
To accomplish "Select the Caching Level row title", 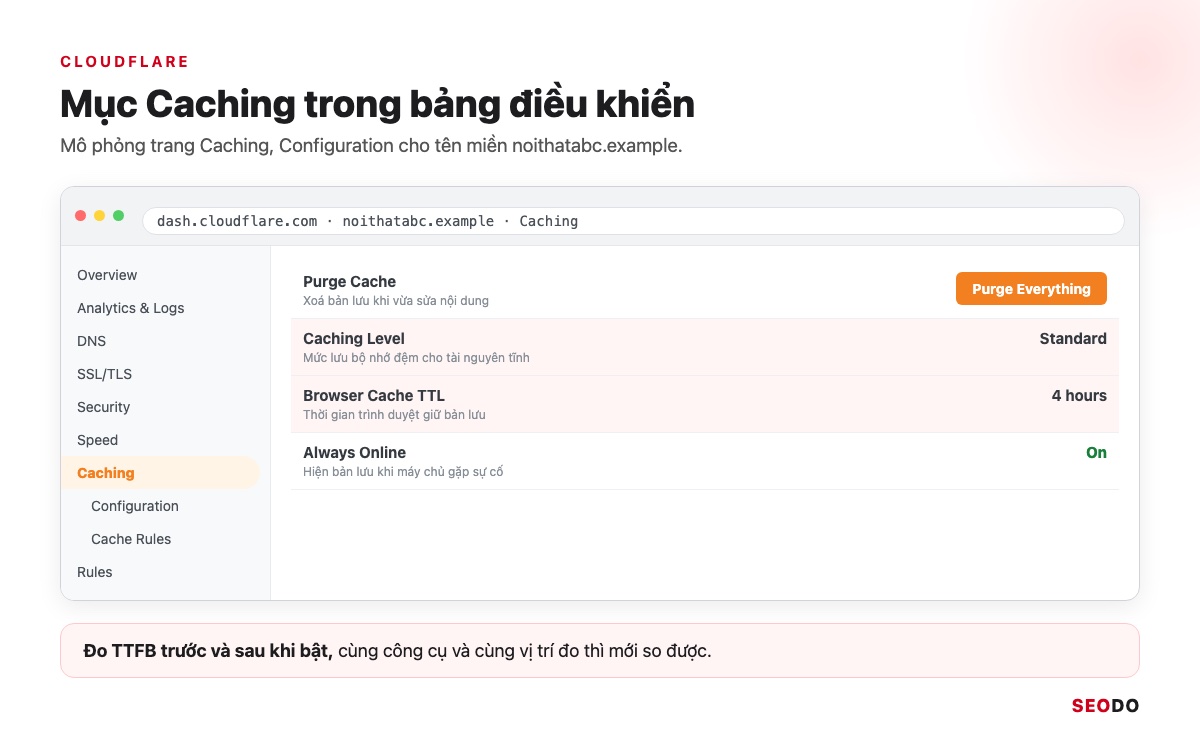I will [354, 339].
